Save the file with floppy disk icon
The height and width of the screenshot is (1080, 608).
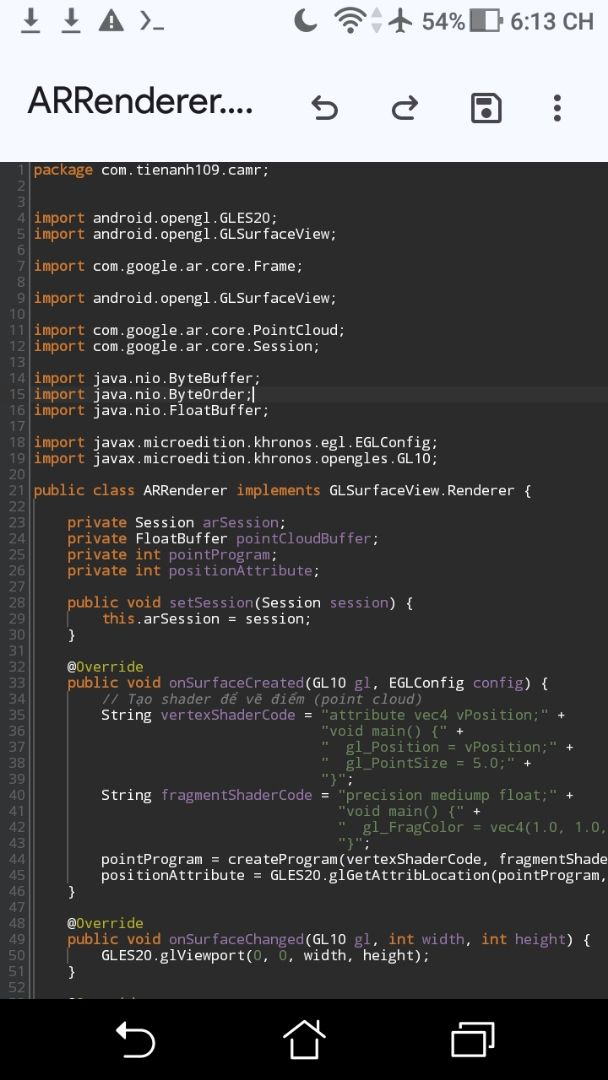(486, 109)
